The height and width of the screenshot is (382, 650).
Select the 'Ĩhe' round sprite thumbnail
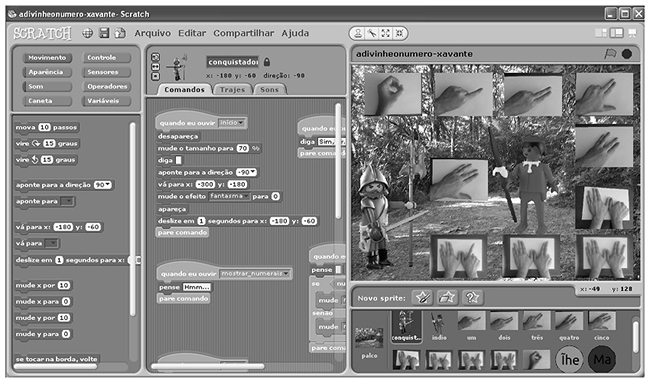[x=570, y=359]
